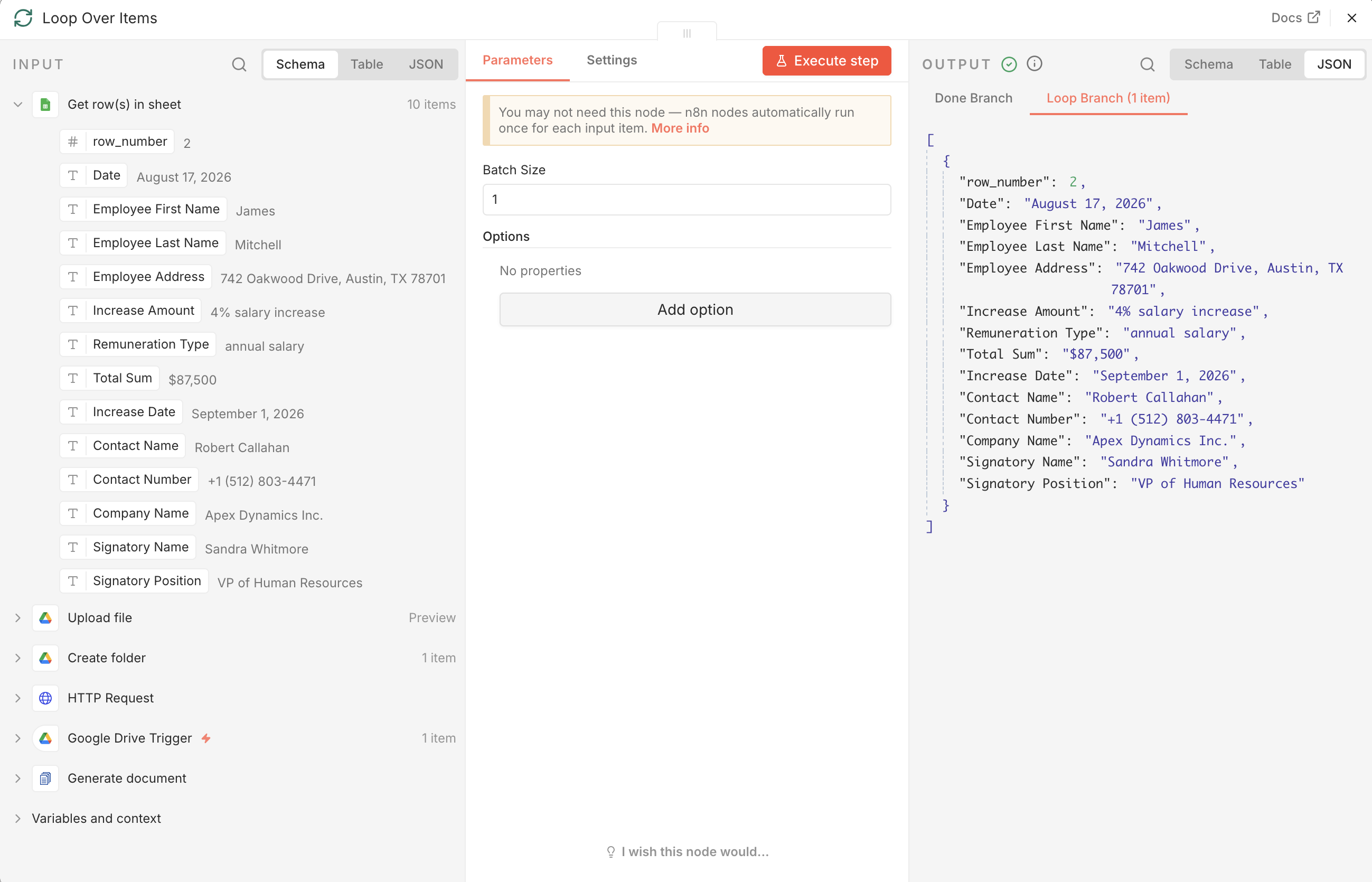Show the Loop Branch (1 item) output
The height and width of the screenshot is (882, 1372).
coord(1107,98)
